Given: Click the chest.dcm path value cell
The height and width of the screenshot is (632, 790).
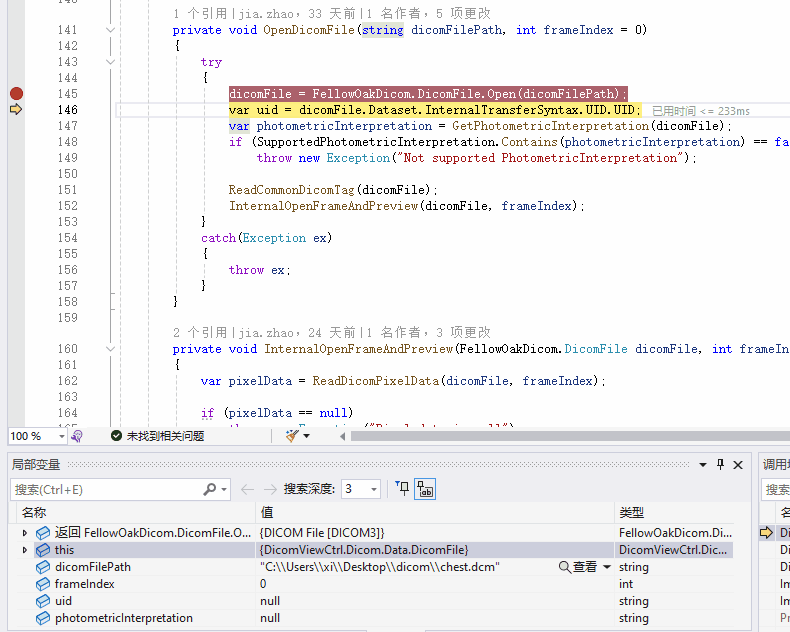Looking at the screenshot, I should pos(380,567).
